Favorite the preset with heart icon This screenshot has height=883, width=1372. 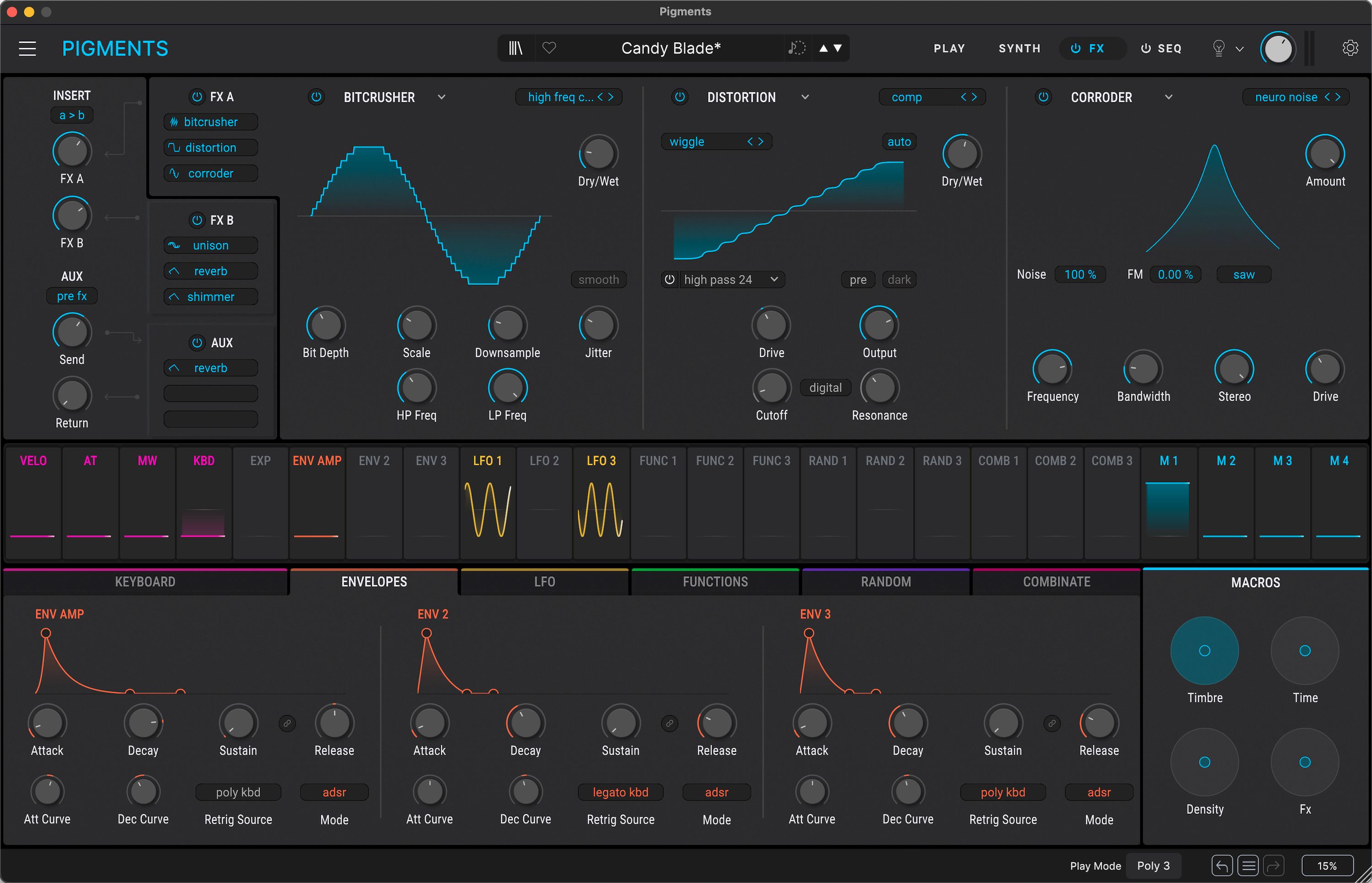point(549,48)
